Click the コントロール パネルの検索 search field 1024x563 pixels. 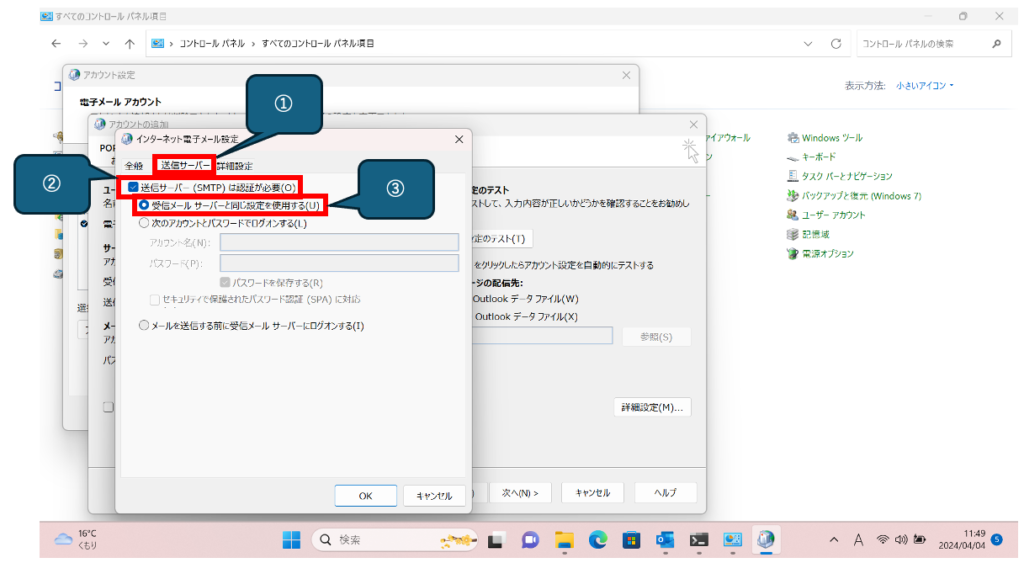920,44
